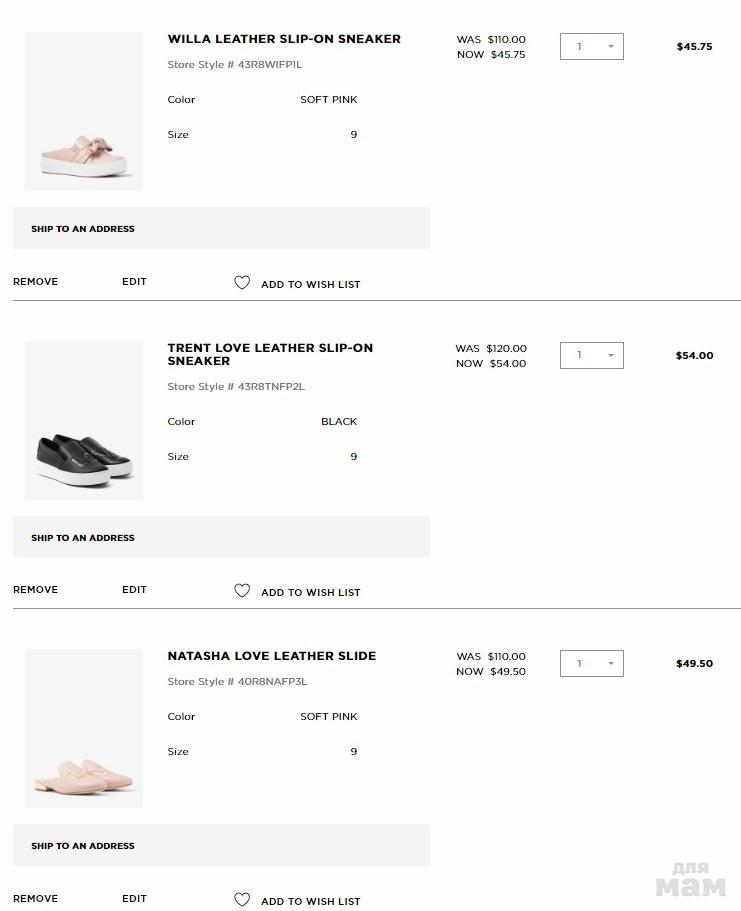This screenshot has width=741, height=911.
Task: Select Ship to an Address for Willa sneaker
Action: coord(83,229)
